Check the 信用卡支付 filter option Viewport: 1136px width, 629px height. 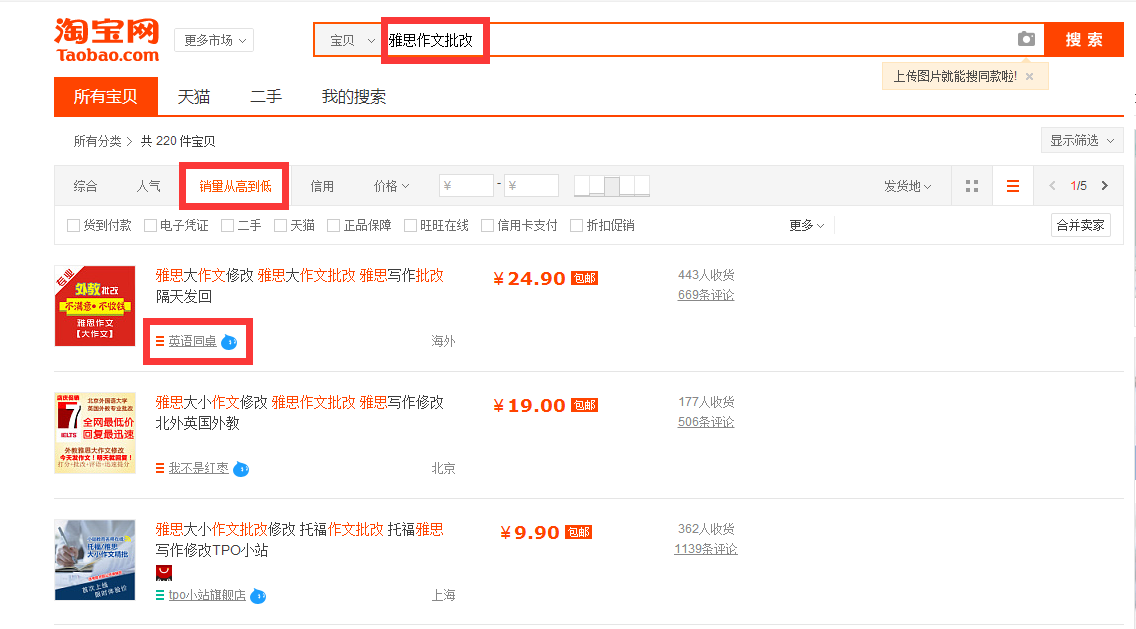pyautogui.click(x=487, y=226)
